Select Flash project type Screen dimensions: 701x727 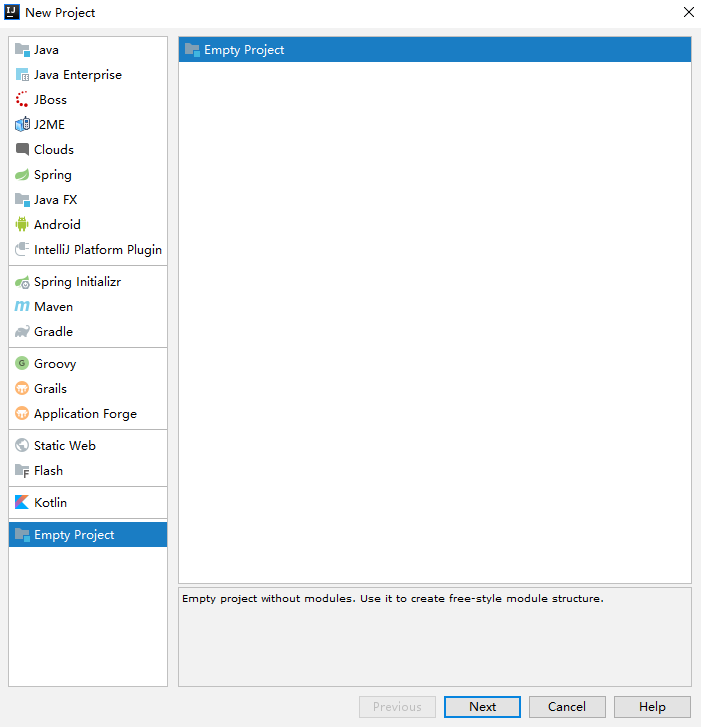[88, 471]
